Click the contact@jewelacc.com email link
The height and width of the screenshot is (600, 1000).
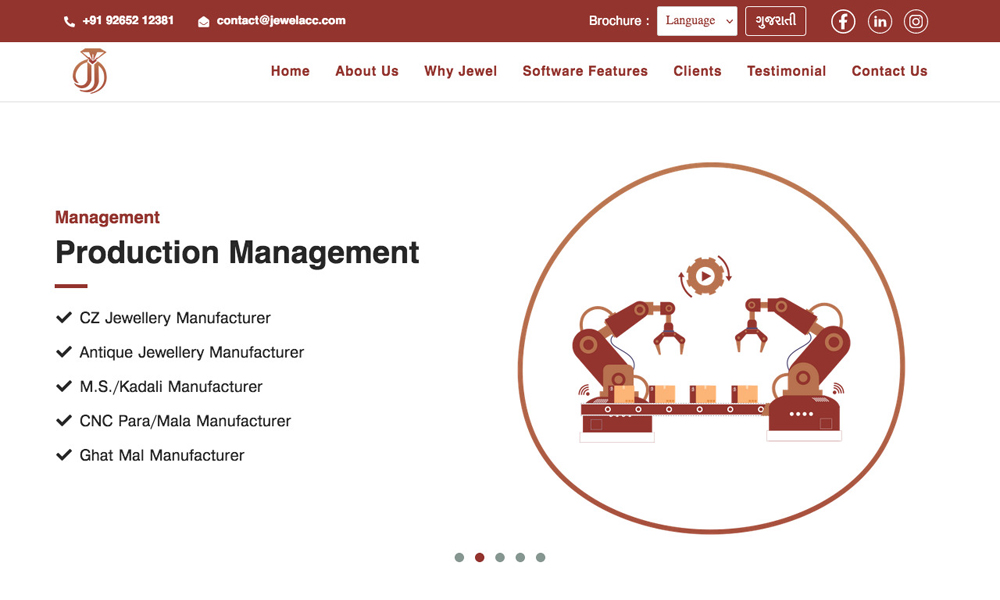(x=281, y=20)
